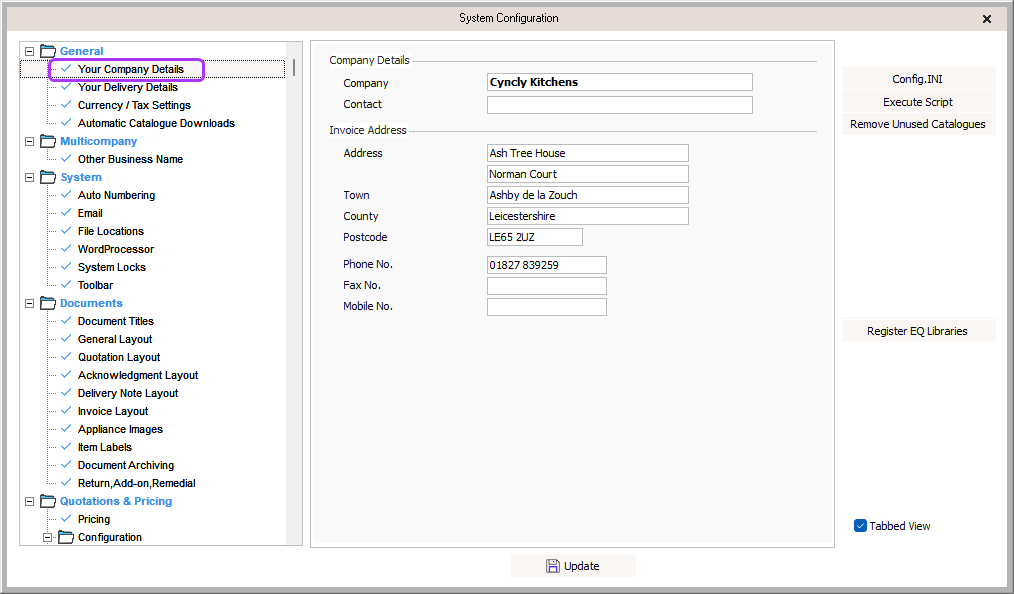The height and width of the screenshot is (594, 1014).
Task: Click checkmark icon beside Toolbar
Action: (66, 285)
